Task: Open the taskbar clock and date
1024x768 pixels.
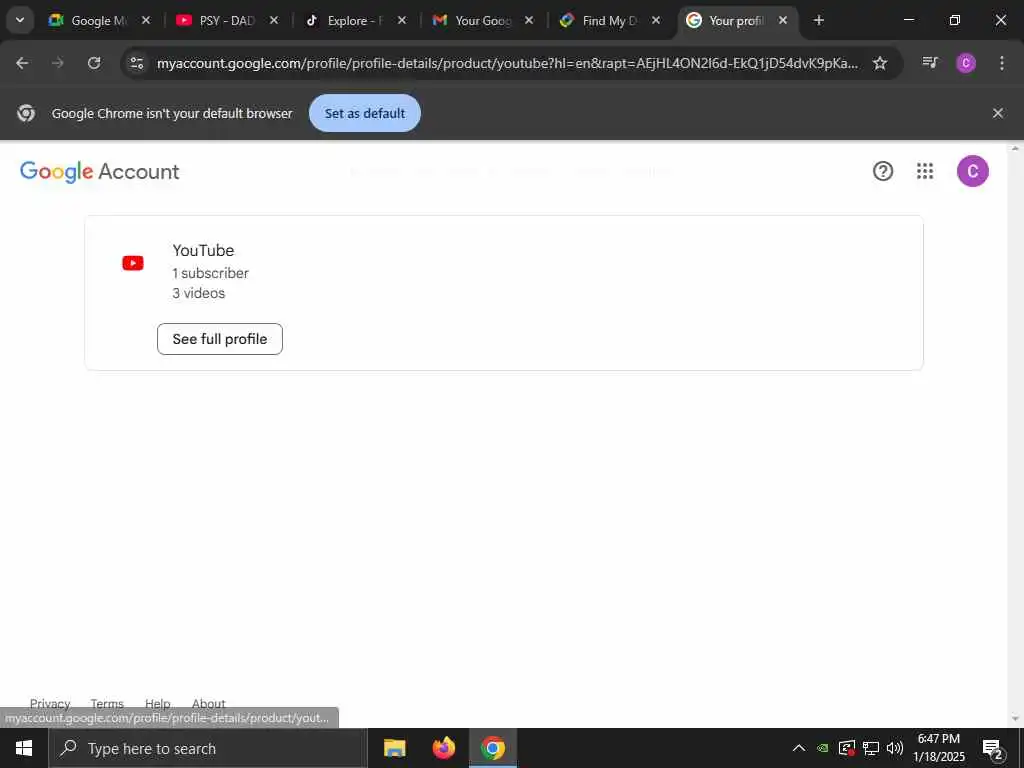Action: pos(939,748)
